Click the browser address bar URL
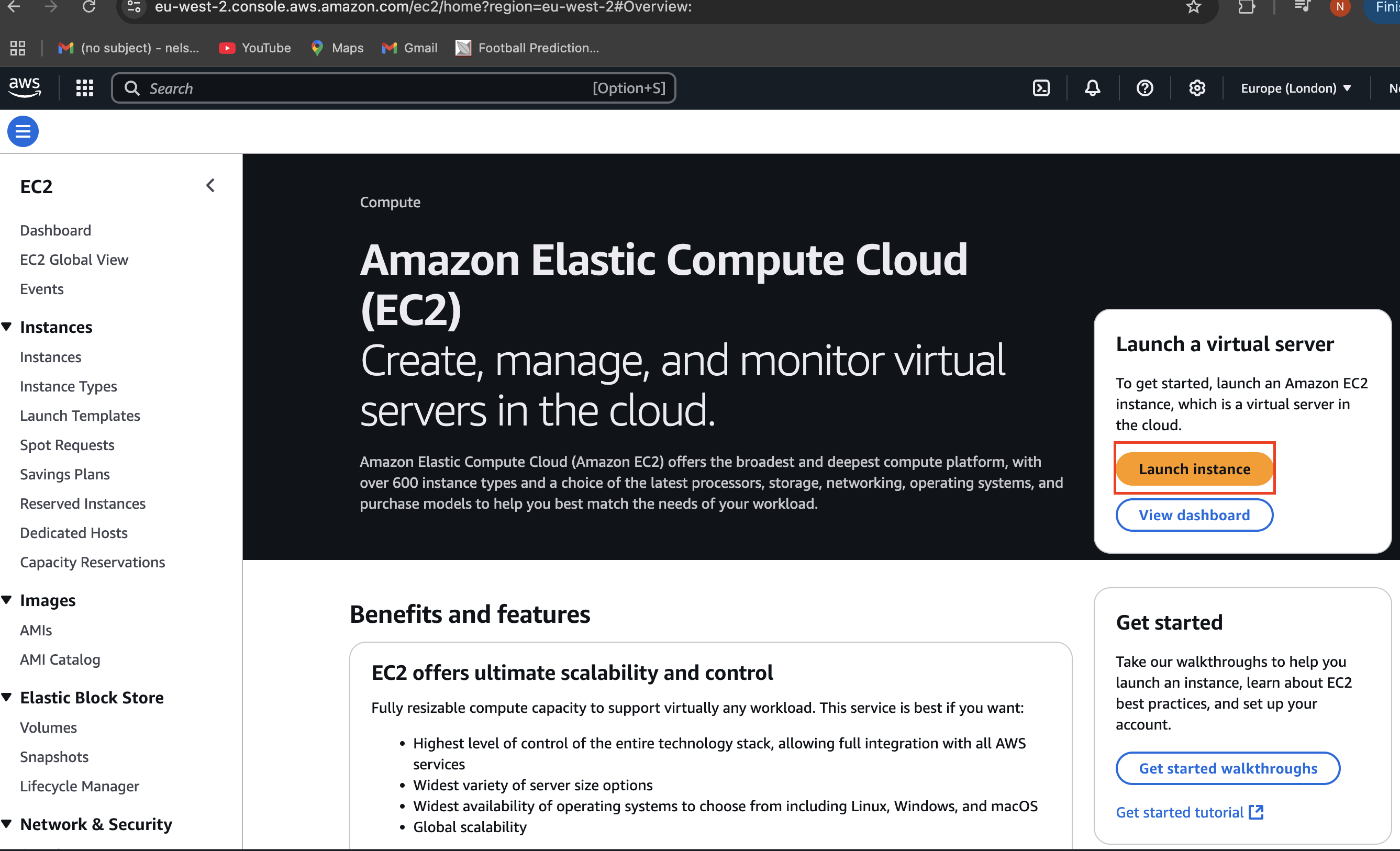 click(x=423, y=7)
